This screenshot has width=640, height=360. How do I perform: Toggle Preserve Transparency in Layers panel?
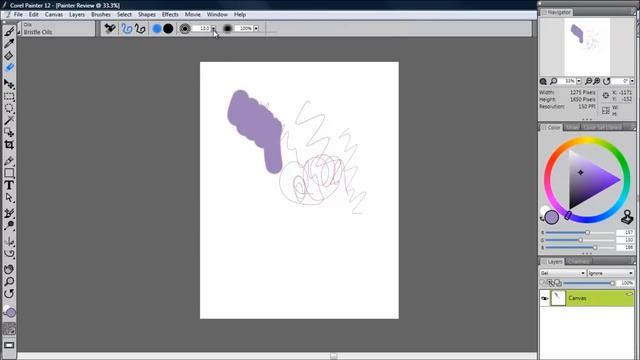click(542, 283)
